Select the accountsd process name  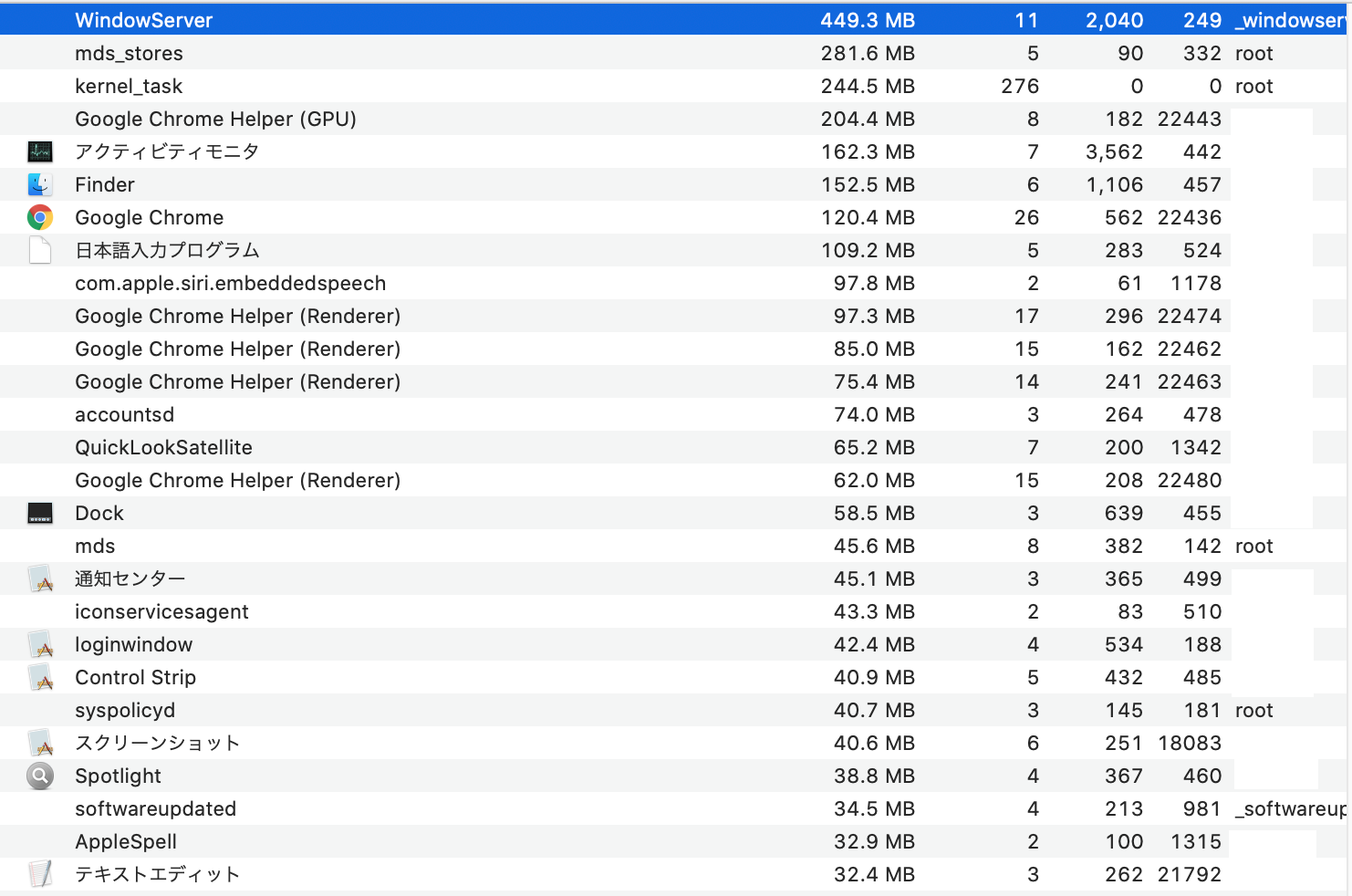tap(124, 414)
